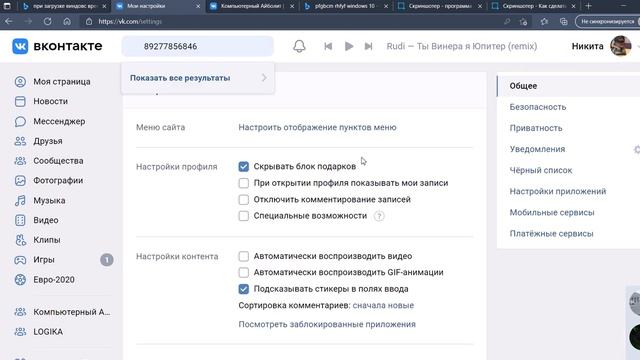Click the Видео sidebar icon
This screenshot has width=640, height=360.
pyautogui.click(x=20, y=220)
